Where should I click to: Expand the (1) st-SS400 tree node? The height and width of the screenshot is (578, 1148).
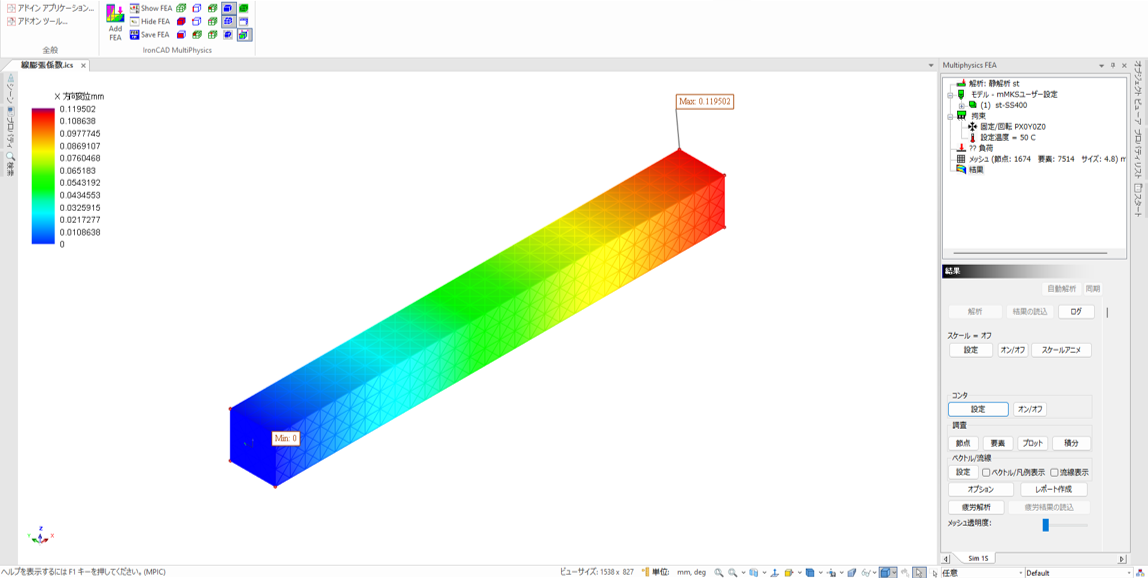pos(961,105)
